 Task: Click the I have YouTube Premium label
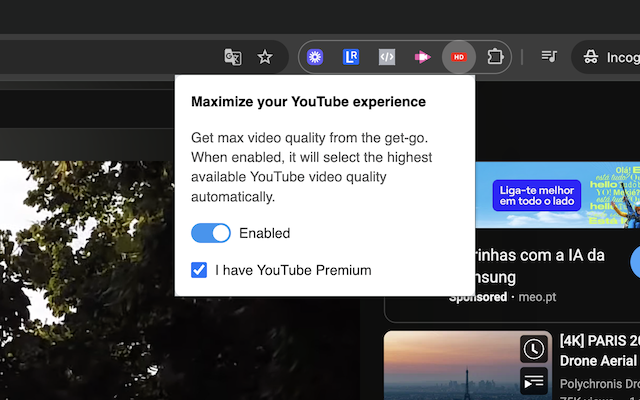(293, 270)
